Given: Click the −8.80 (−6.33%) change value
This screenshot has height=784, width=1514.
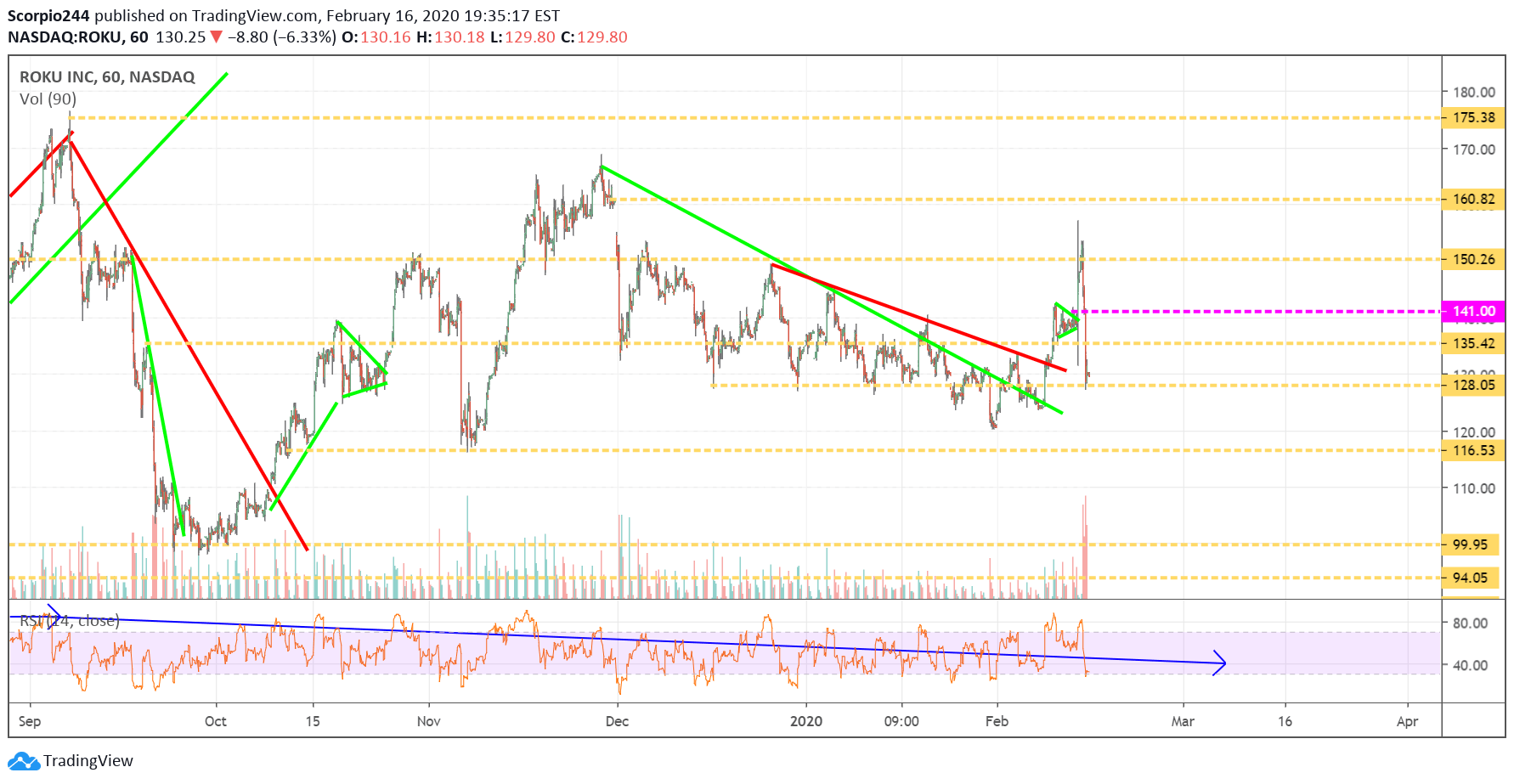Looking at the screenshot, I should [281, 37].
